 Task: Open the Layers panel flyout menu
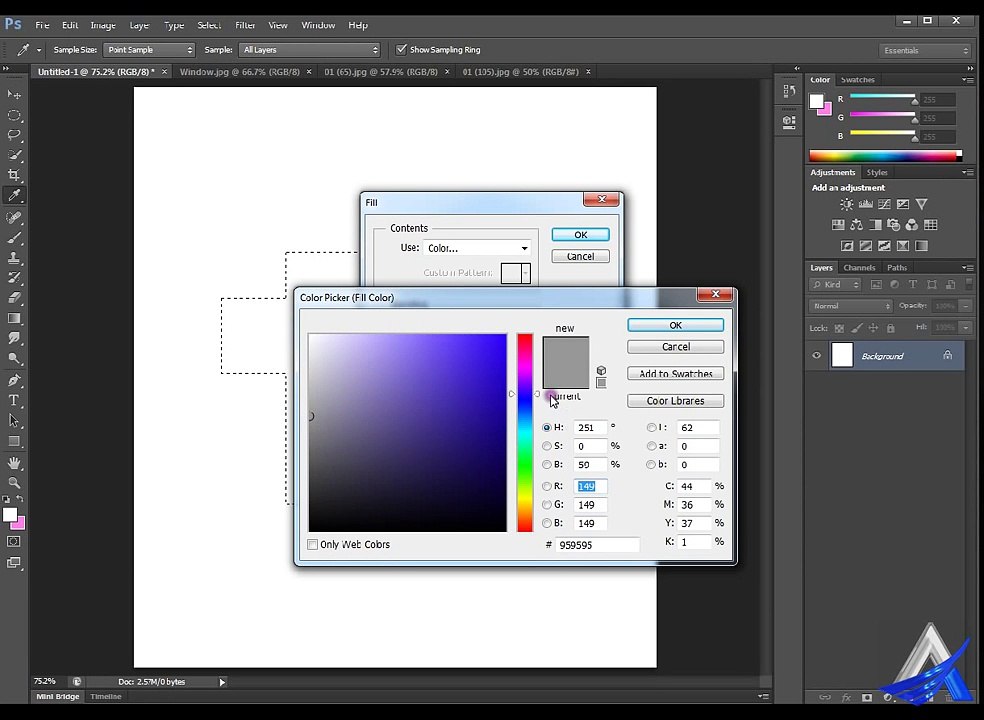967,267
